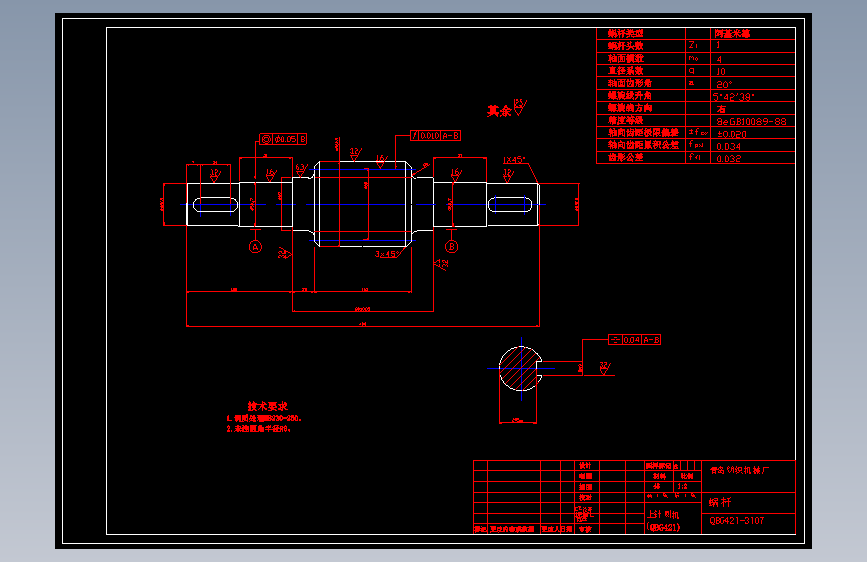Screen dimensions: 867x562
Task: Click the 设计 cell in title block
Action: click(585, 465)
